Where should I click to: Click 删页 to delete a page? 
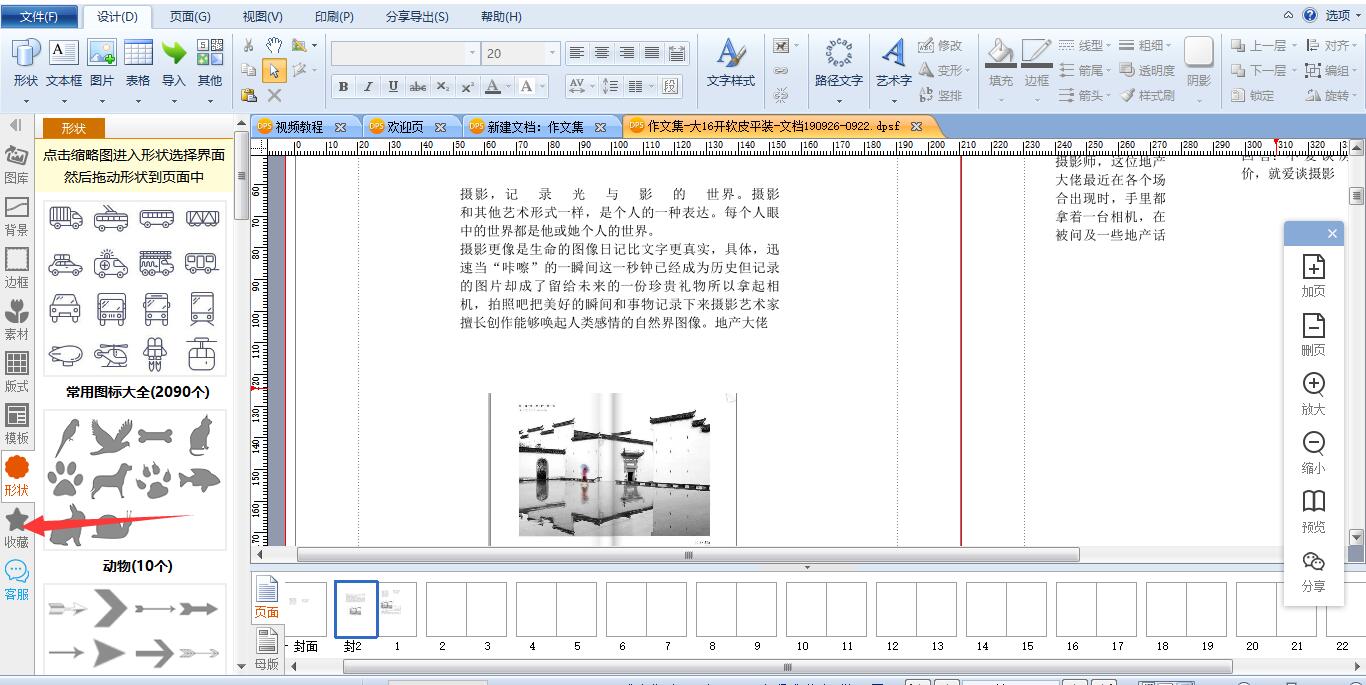(x=1313, y=335)
